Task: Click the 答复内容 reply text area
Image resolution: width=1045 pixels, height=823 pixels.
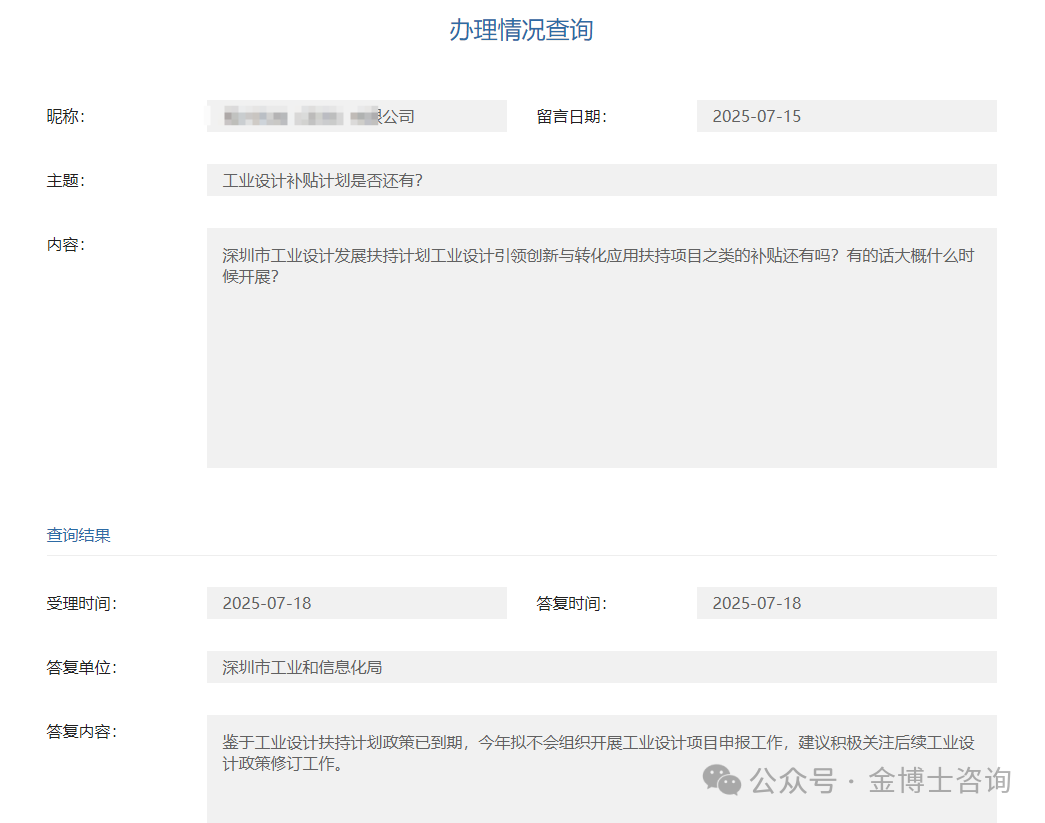Action: coord(601,769)
